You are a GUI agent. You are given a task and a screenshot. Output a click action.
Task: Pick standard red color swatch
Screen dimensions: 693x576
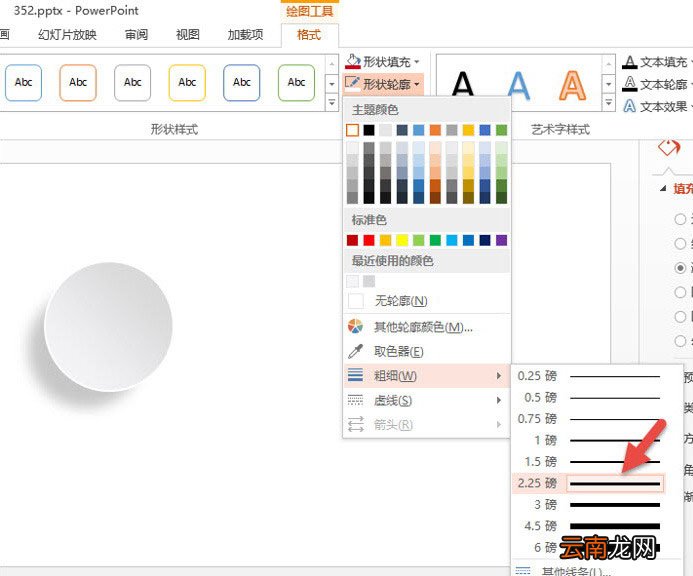pos(369,240)
